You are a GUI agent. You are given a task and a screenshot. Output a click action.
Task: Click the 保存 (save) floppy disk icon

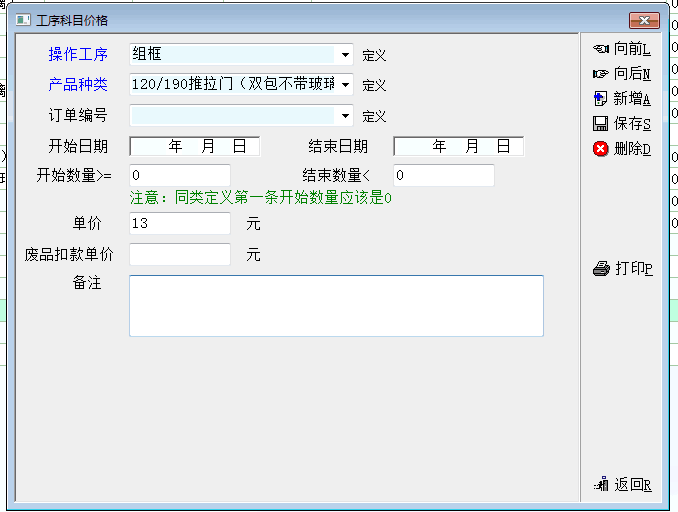pyautogui.click(x=601, y=124)
